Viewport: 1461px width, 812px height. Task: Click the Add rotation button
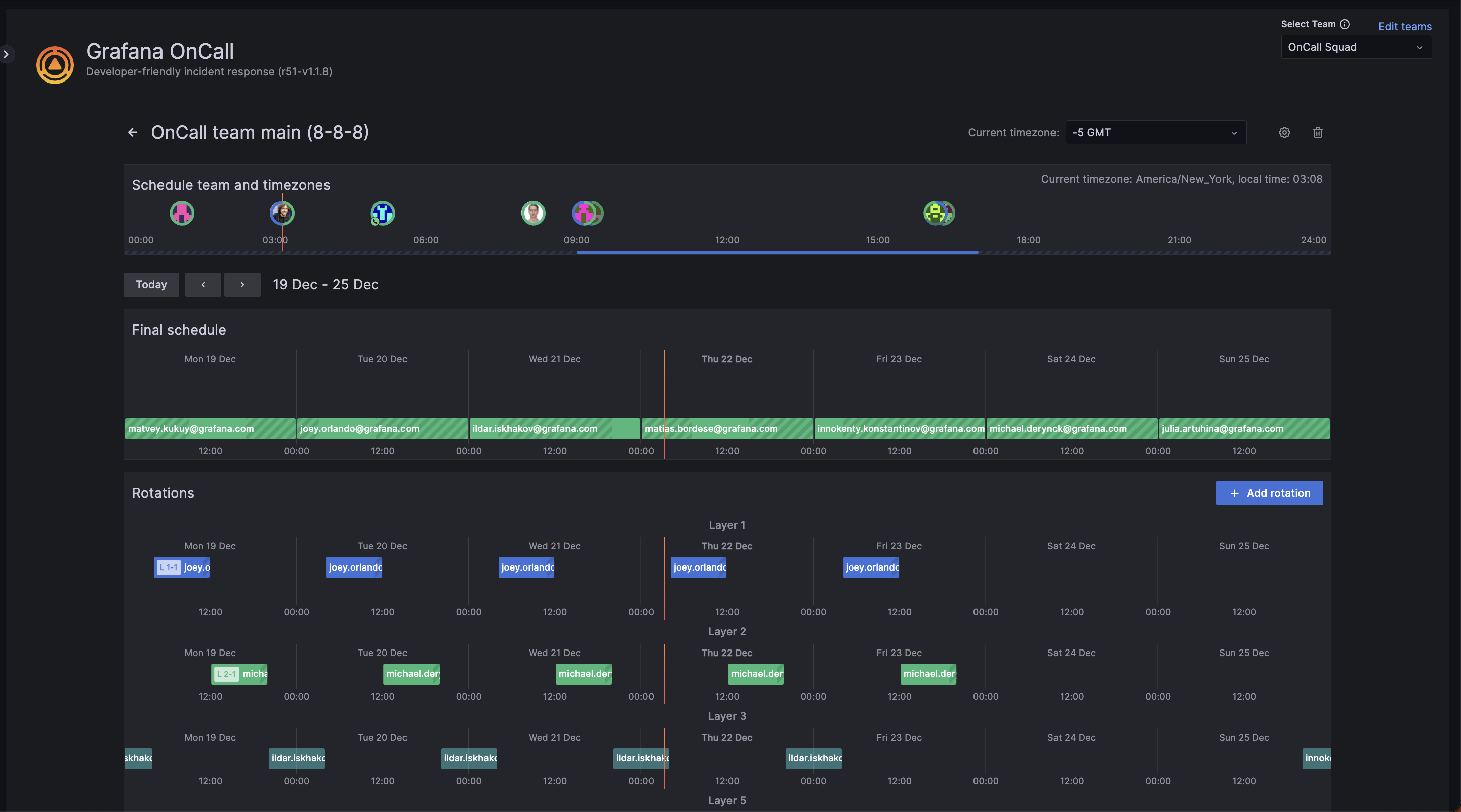1269,493
